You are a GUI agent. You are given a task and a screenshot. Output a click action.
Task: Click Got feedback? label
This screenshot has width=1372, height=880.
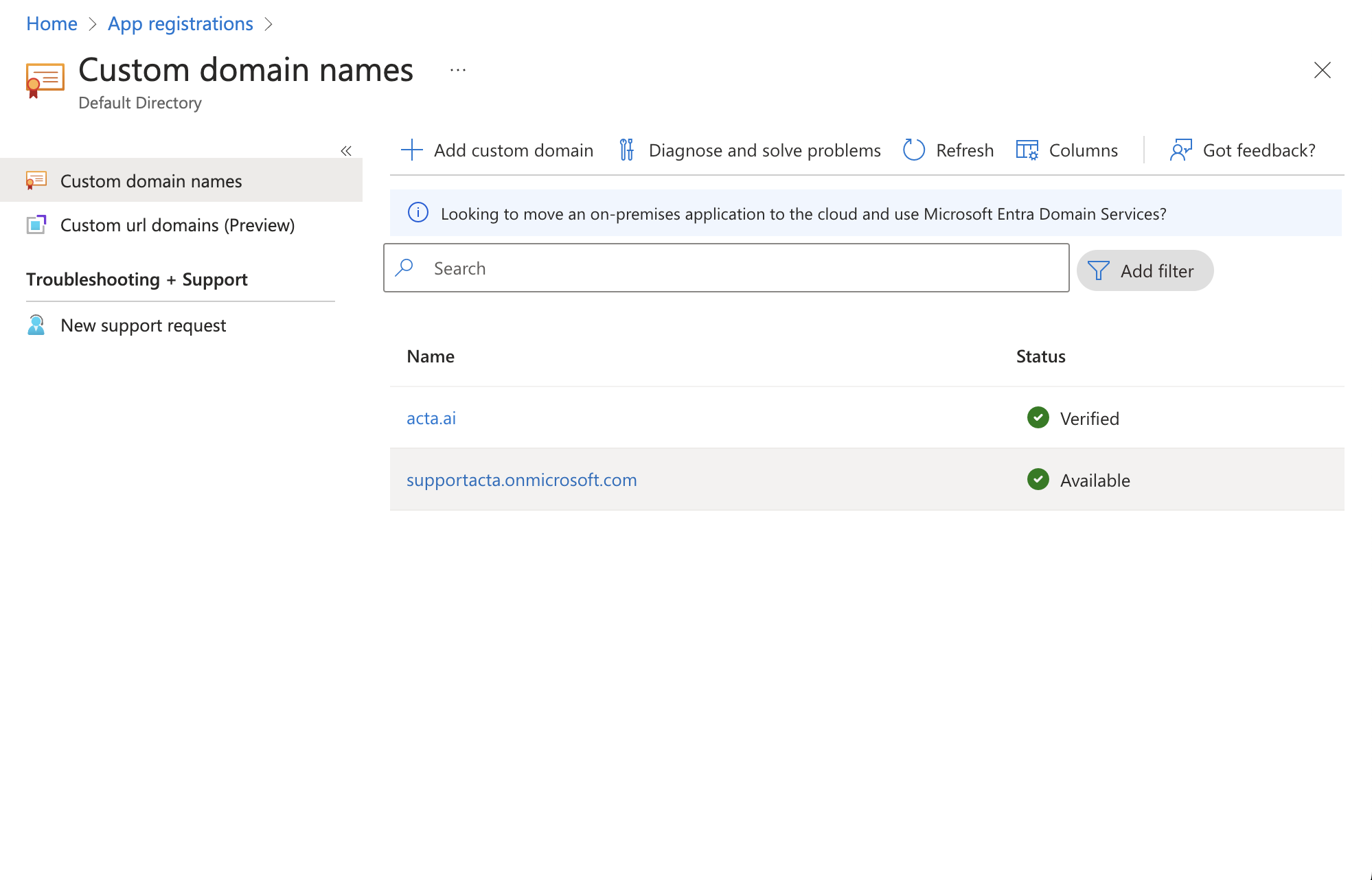pyautogui.click(x=1259, y=150)
